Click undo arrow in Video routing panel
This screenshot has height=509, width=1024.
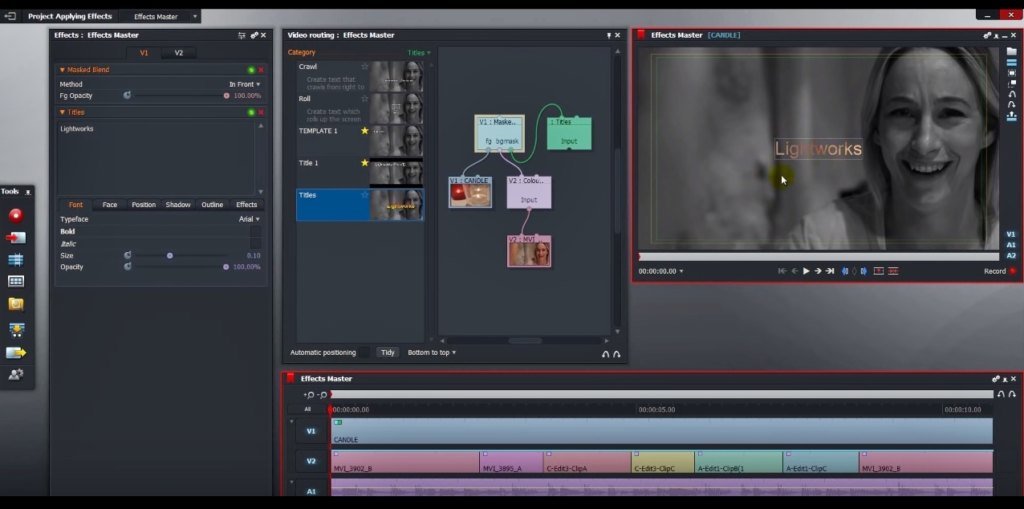tap(605, 354)
